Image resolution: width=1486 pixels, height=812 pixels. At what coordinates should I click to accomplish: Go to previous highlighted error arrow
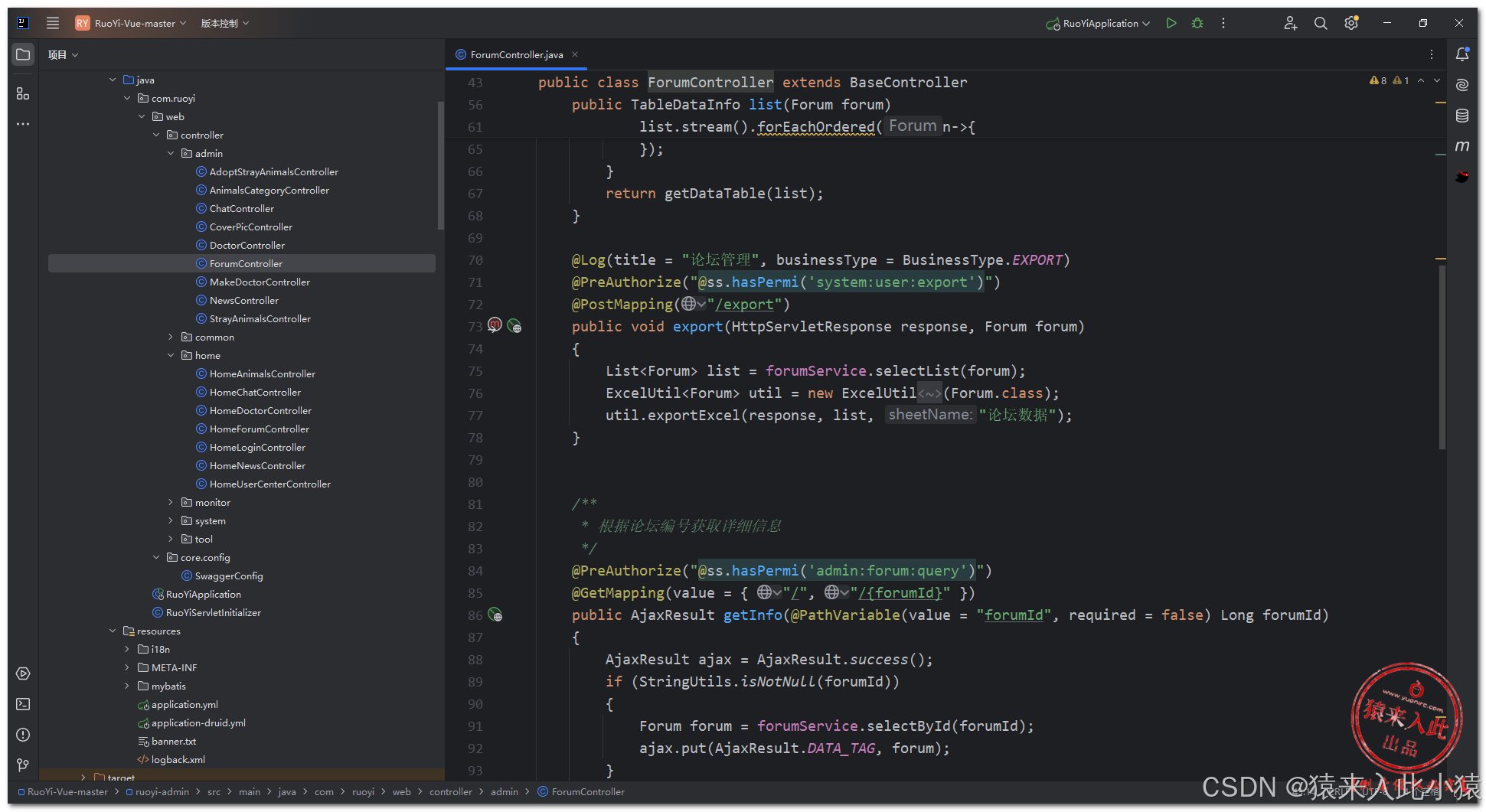click(x=1421, y=80)
